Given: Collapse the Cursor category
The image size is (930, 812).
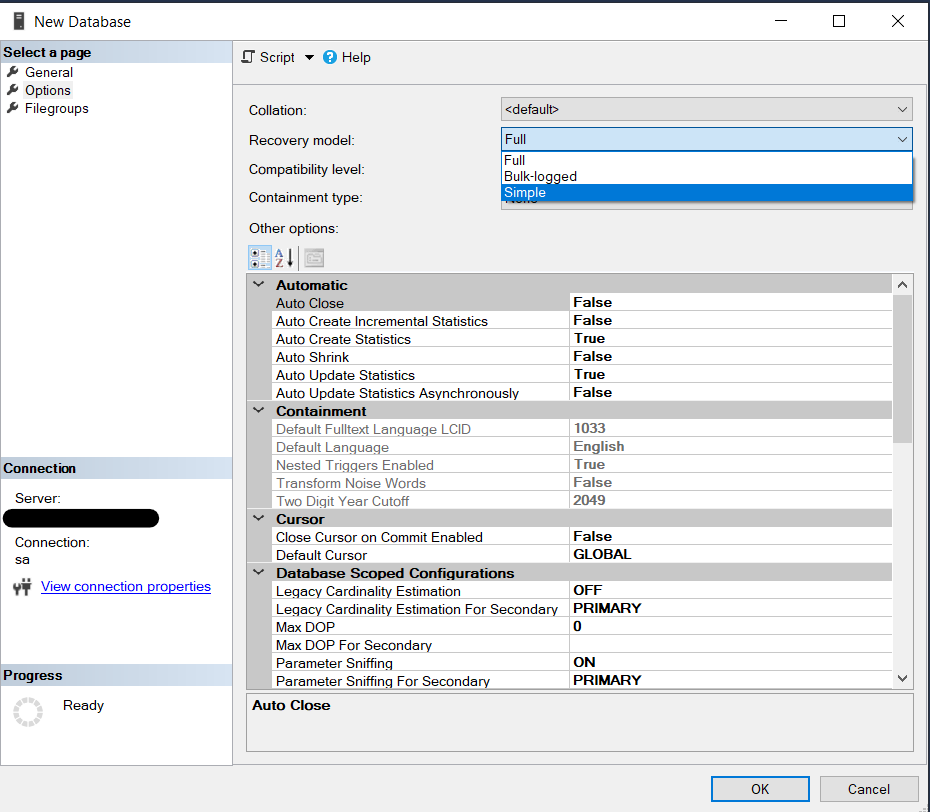Looking at the screenshot, I should coord(259,519).
